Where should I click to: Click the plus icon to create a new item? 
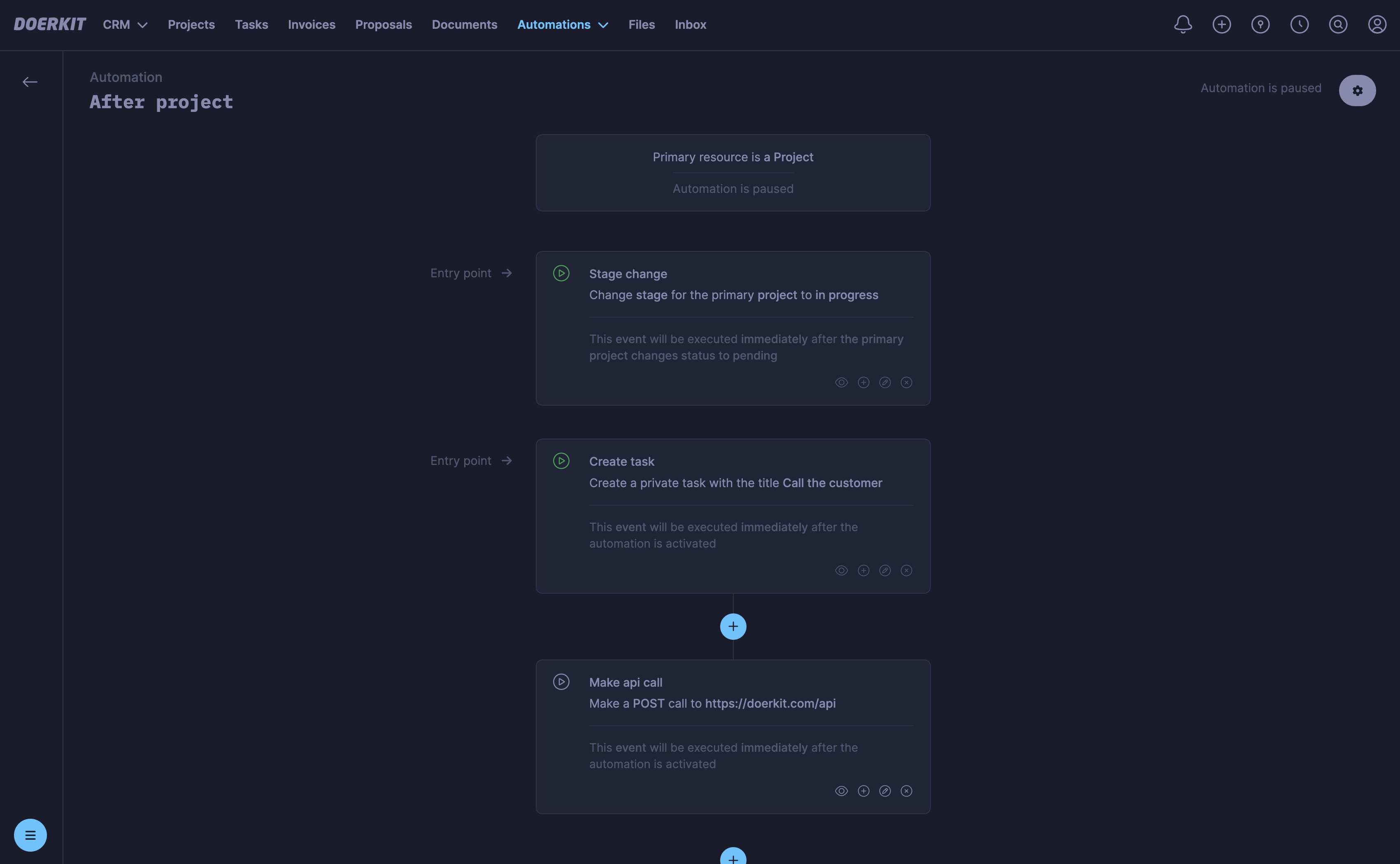(1222, 25)
